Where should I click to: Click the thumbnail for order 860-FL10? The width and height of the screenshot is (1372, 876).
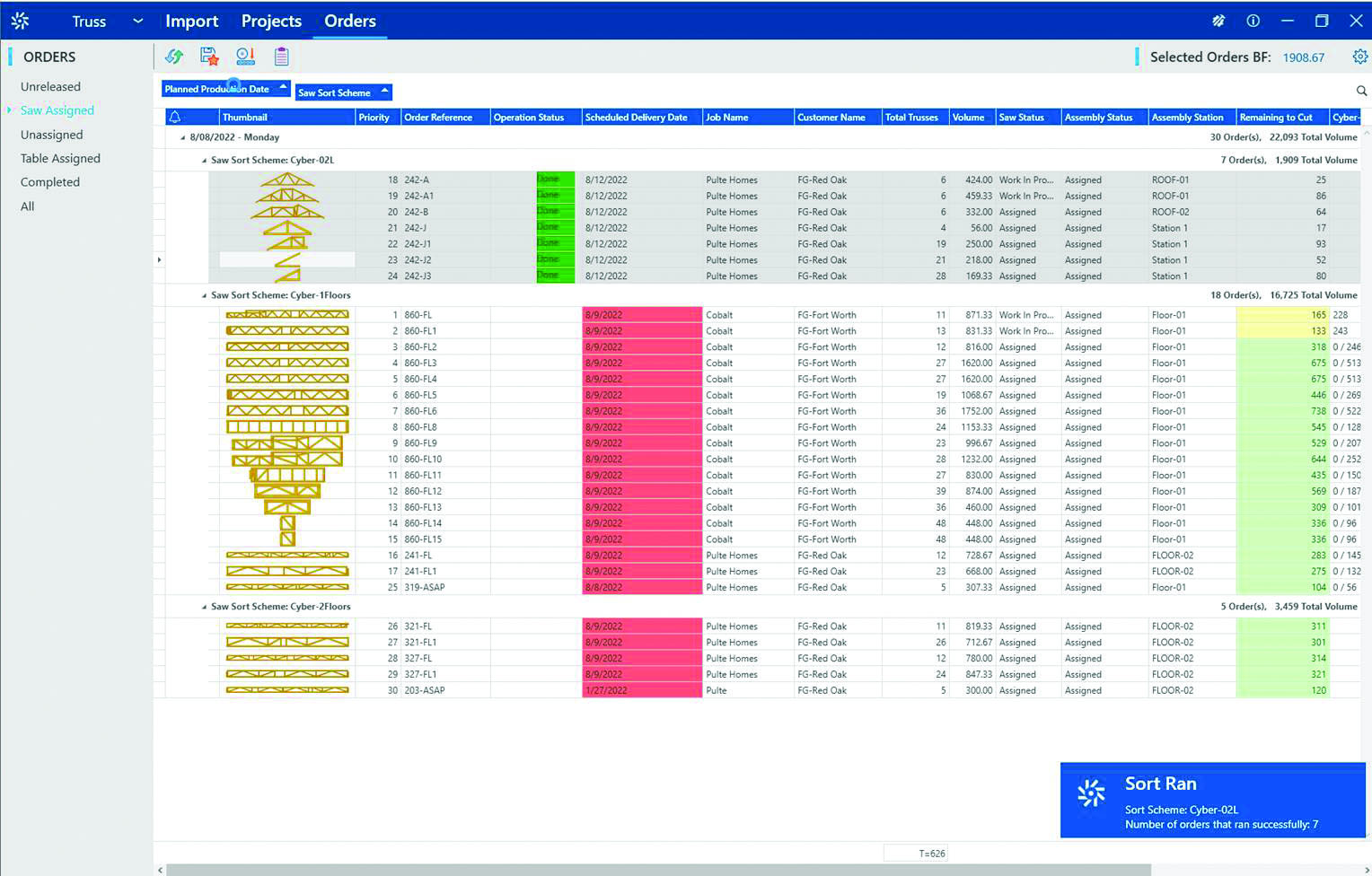pos(286,459)
